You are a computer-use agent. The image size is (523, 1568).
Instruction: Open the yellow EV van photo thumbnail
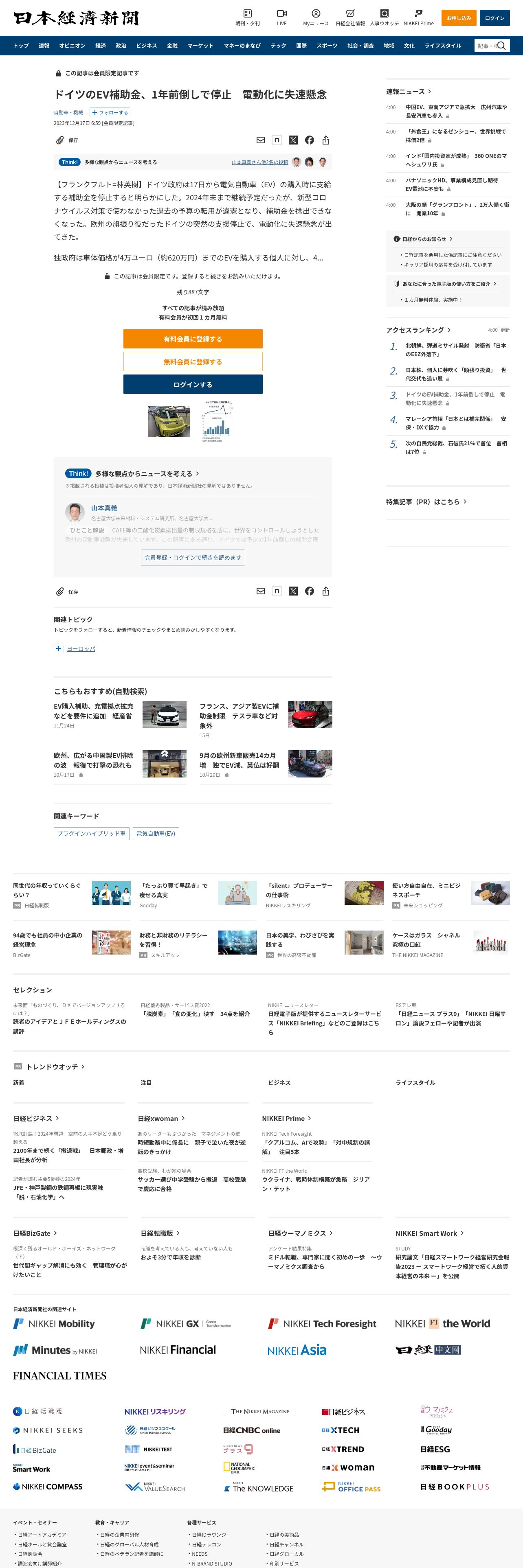(169, 420)
